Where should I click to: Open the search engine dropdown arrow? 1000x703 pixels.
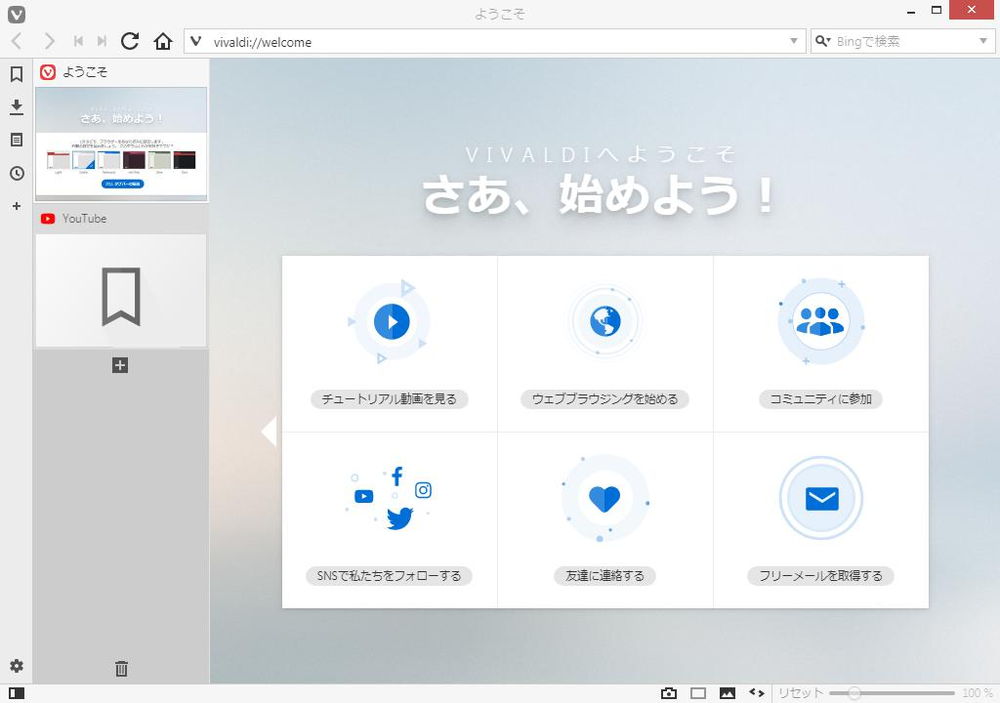(x=982, y=41)
